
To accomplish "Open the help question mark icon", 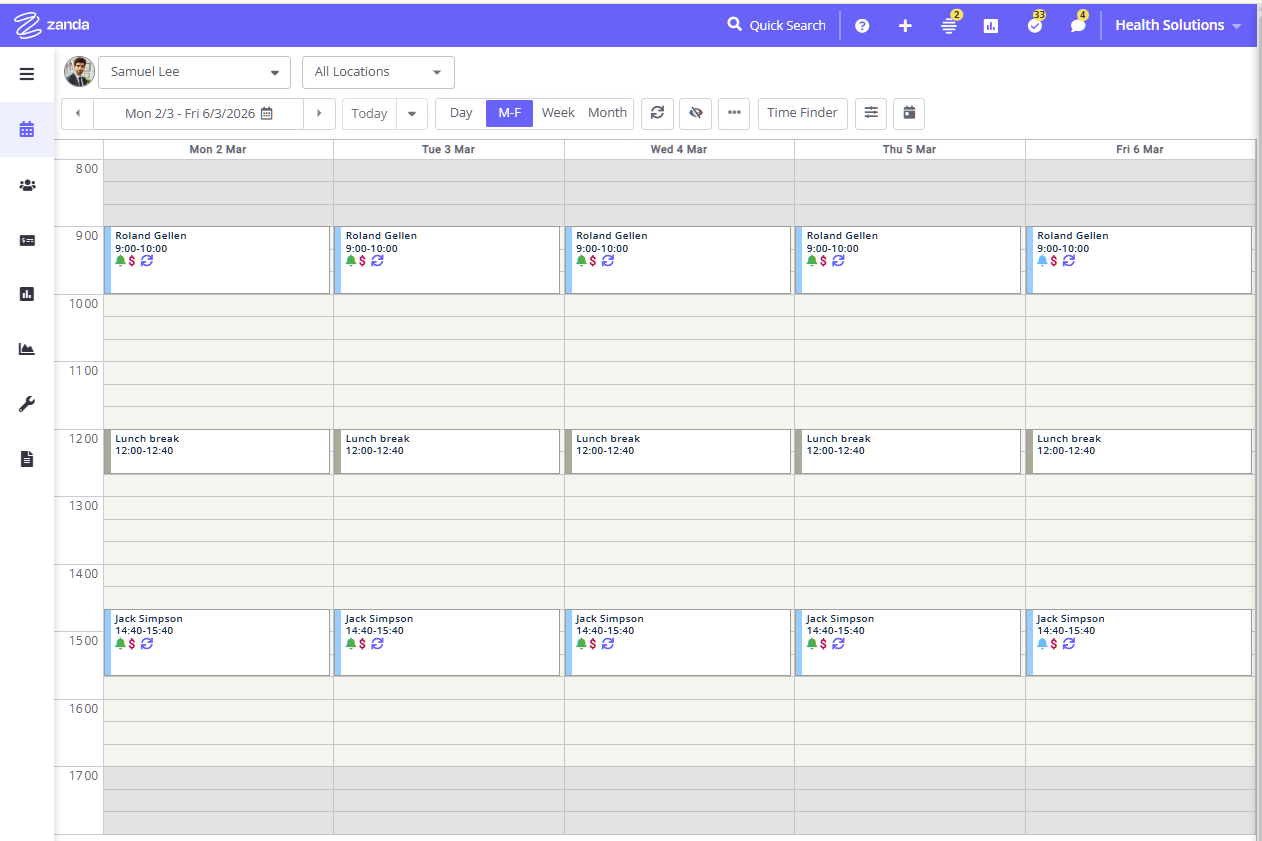I will (862, 26).
